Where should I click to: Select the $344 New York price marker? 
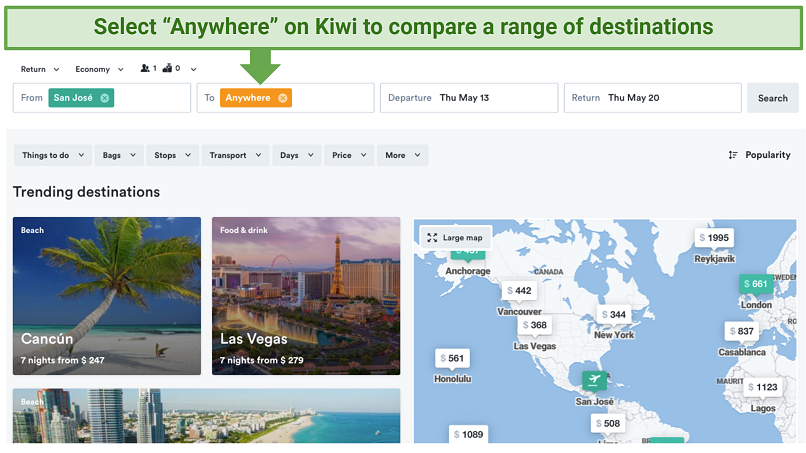pos(613,314)
